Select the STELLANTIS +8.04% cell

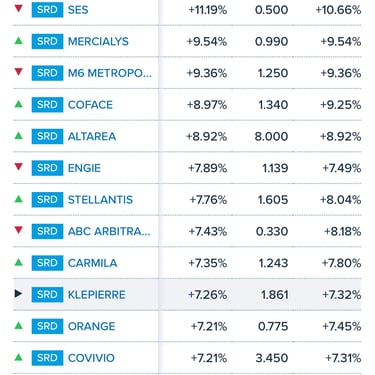pos(340,200)
